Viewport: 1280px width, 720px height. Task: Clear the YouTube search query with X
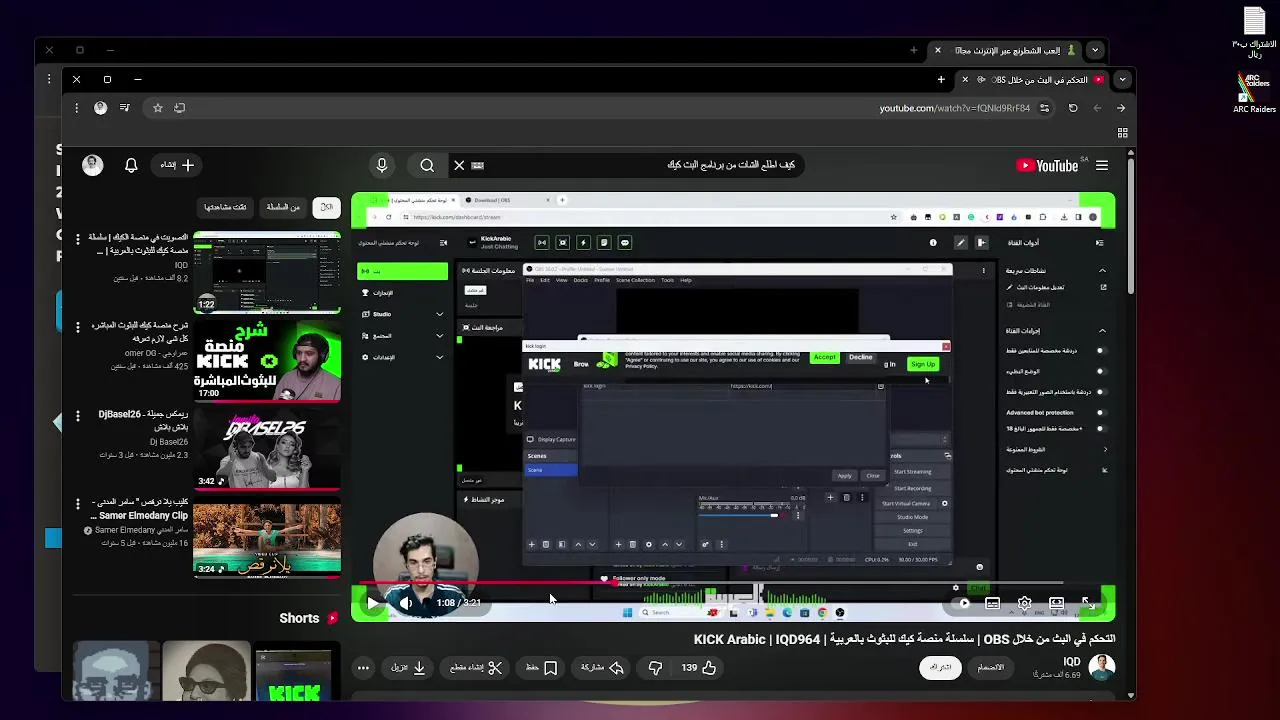tap(459, 165)
